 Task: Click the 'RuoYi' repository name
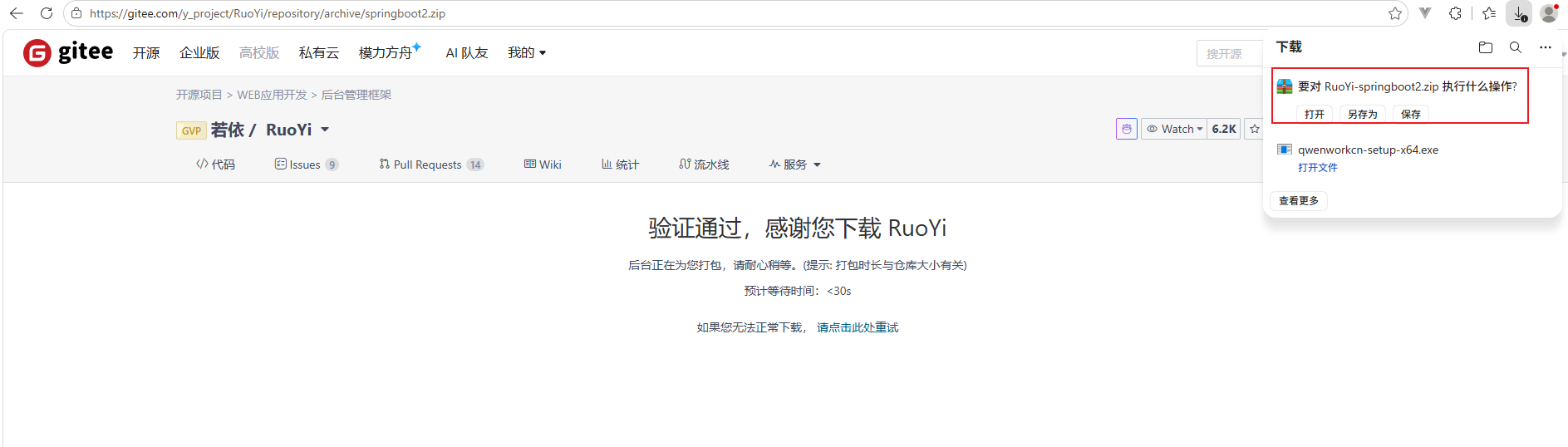(x=289, y=130)
